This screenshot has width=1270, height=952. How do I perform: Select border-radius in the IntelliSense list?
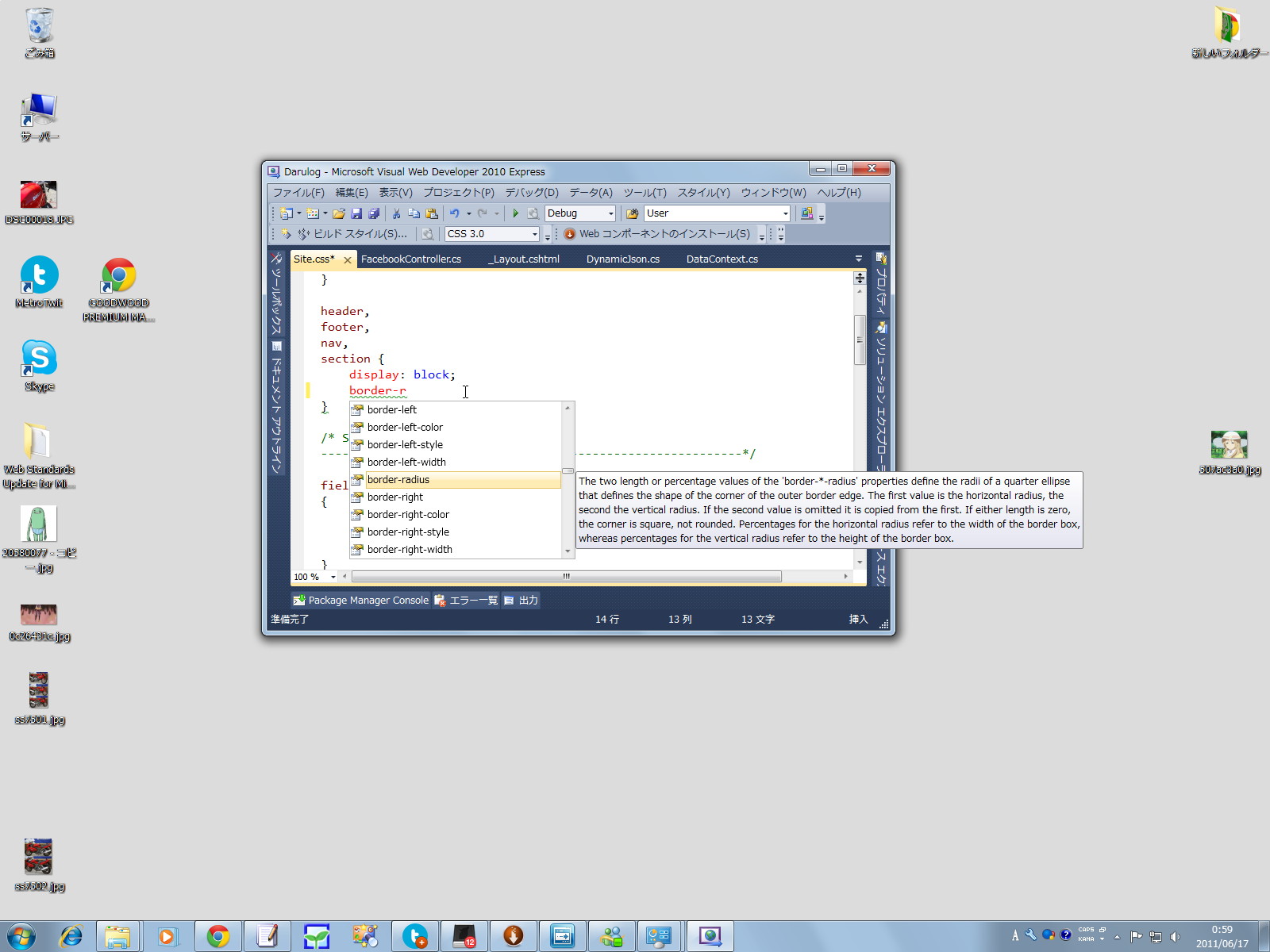tap(456, 480)
